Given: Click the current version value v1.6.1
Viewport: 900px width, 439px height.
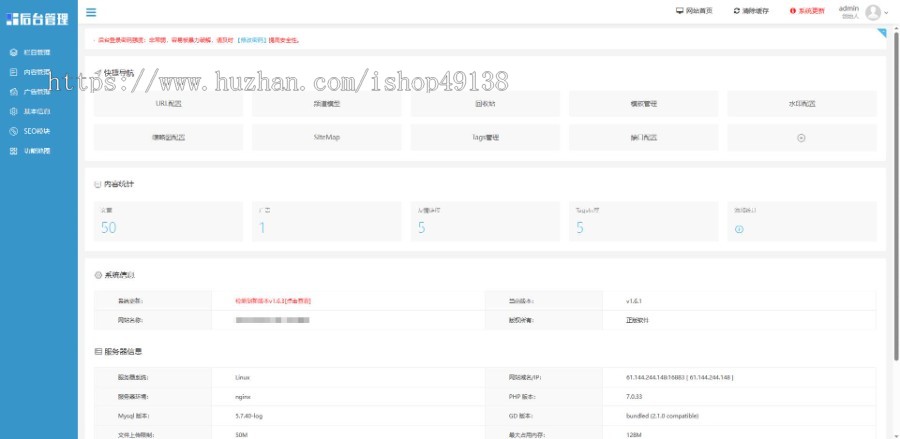Looking at the screenshot, I should [x=634, y=301].
